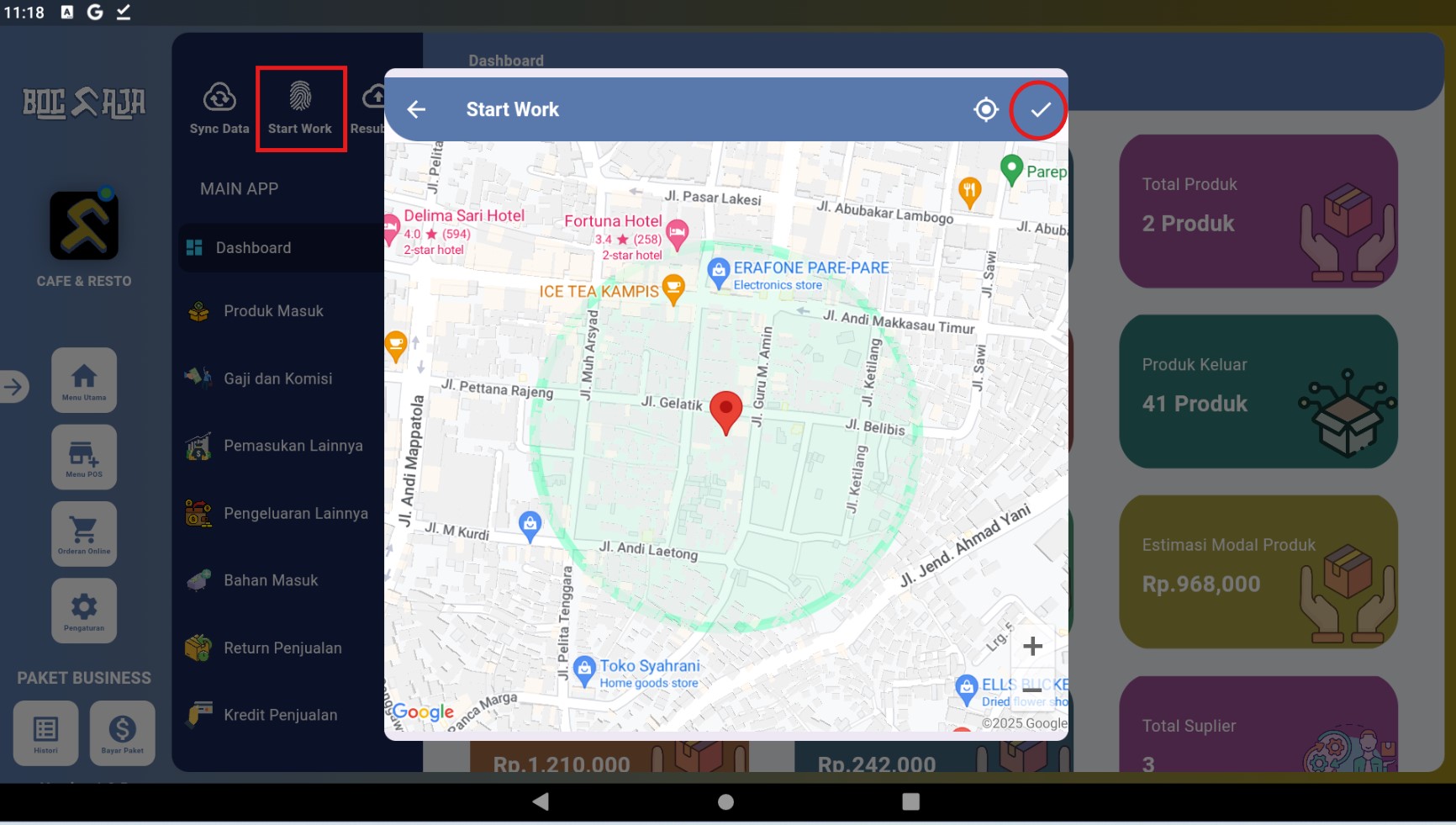Center map on my current location
Screen dimensions: 1456x825
tap(985, 109)
